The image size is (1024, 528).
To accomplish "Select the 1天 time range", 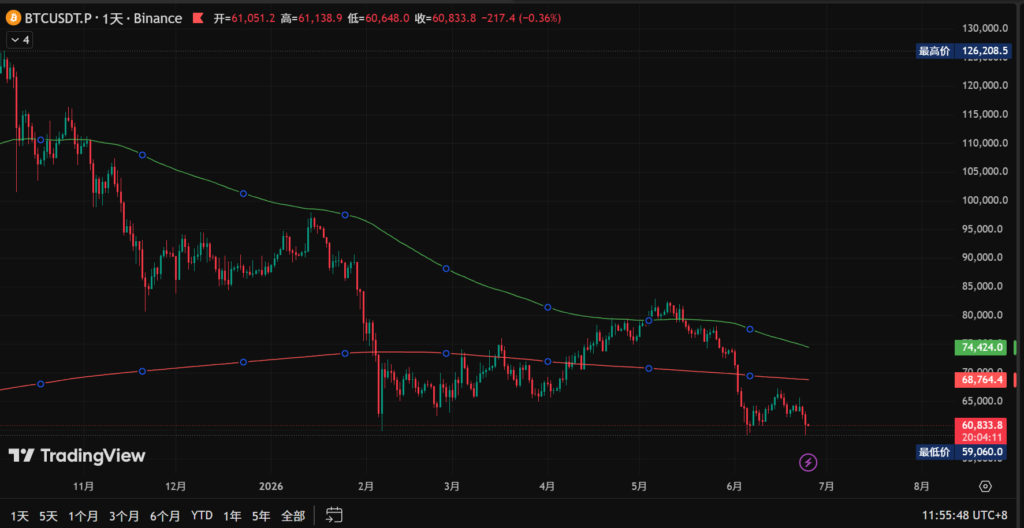I will [x=20, y=516].
